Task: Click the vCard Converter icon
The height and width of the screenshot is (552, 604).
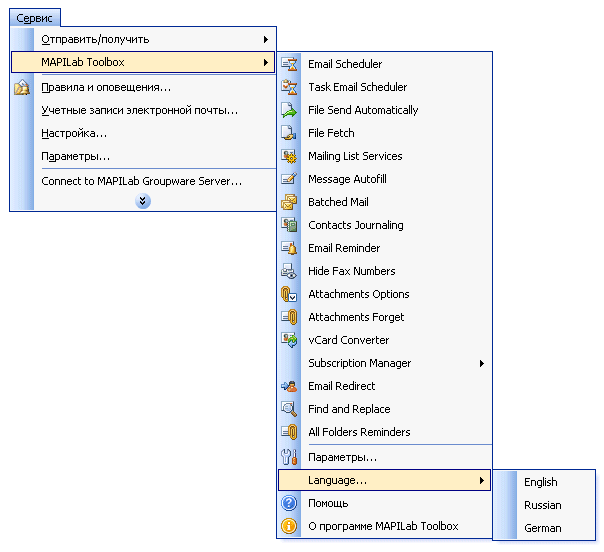Action: [x=290, y=340]
